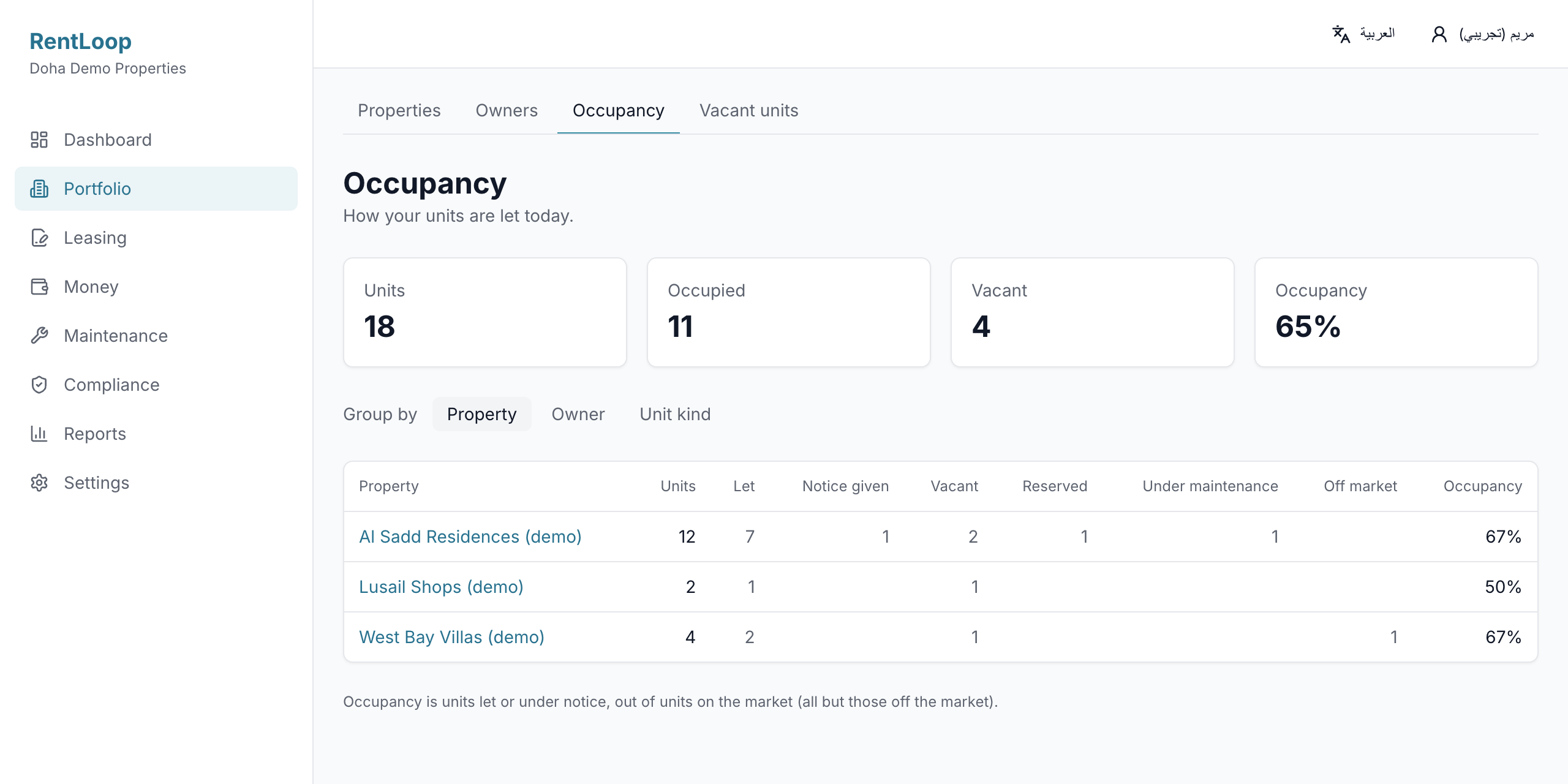The height and width of the screenshot is (784, 1568).
Task: Navigate to Money in sidebar
Action: 156,287
